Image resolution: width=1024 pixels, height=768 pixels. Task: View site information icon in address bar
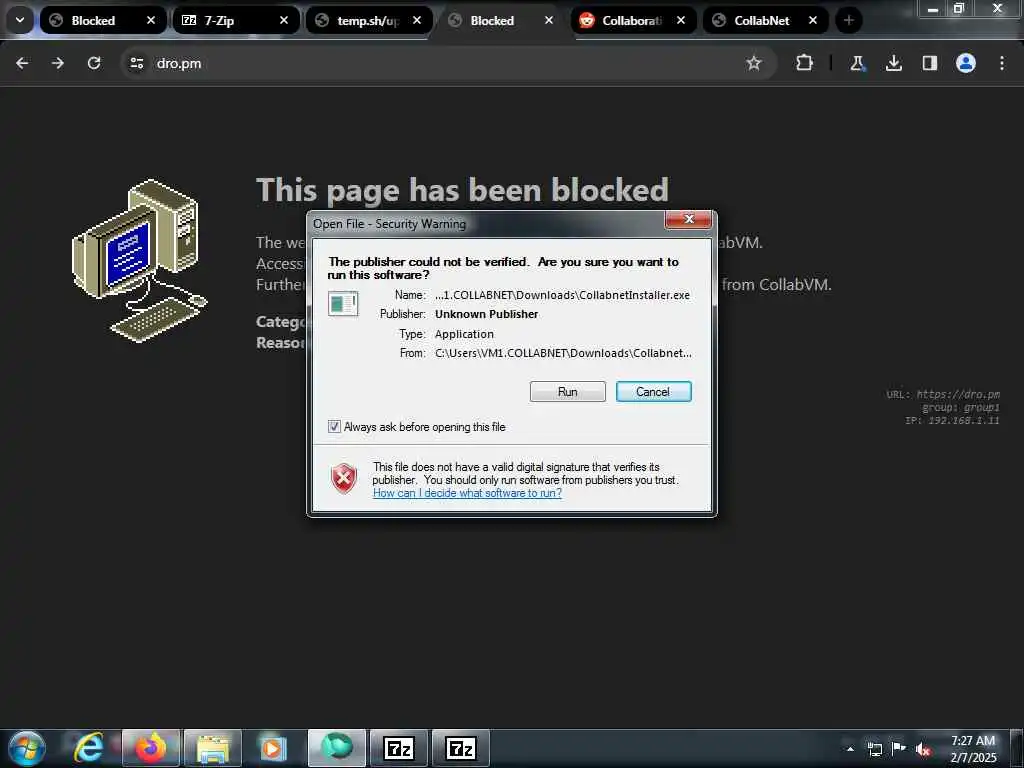(136, 63)
